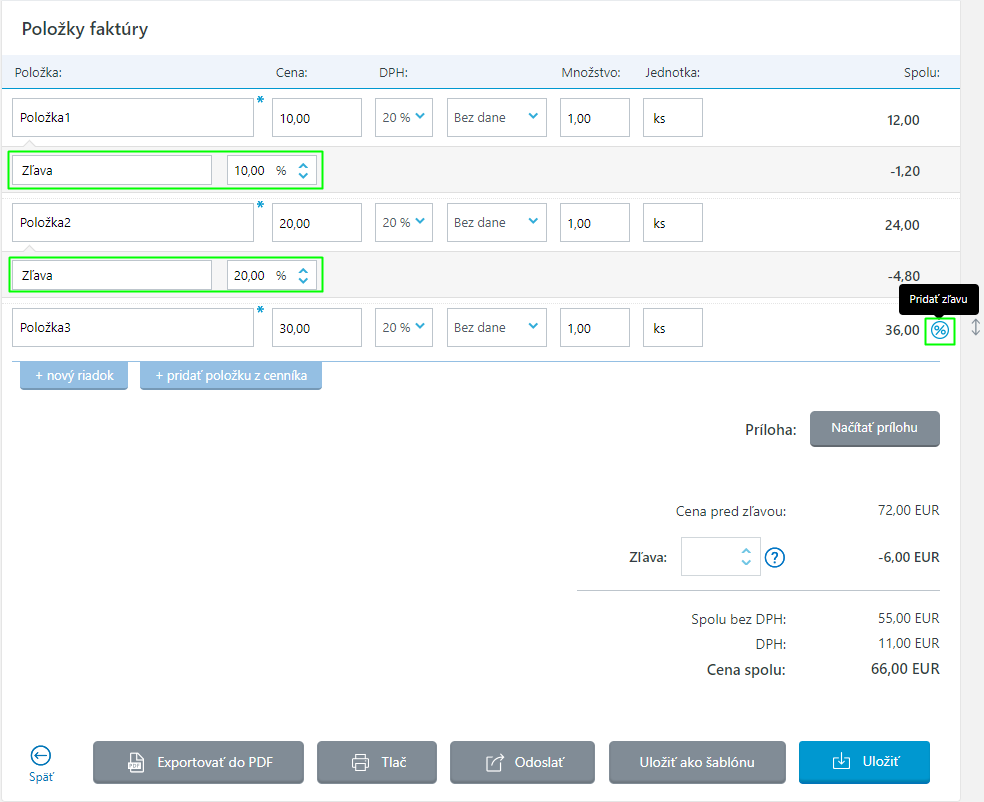
Task: Save invoice with Uložiť button
Action: point(864,762)
